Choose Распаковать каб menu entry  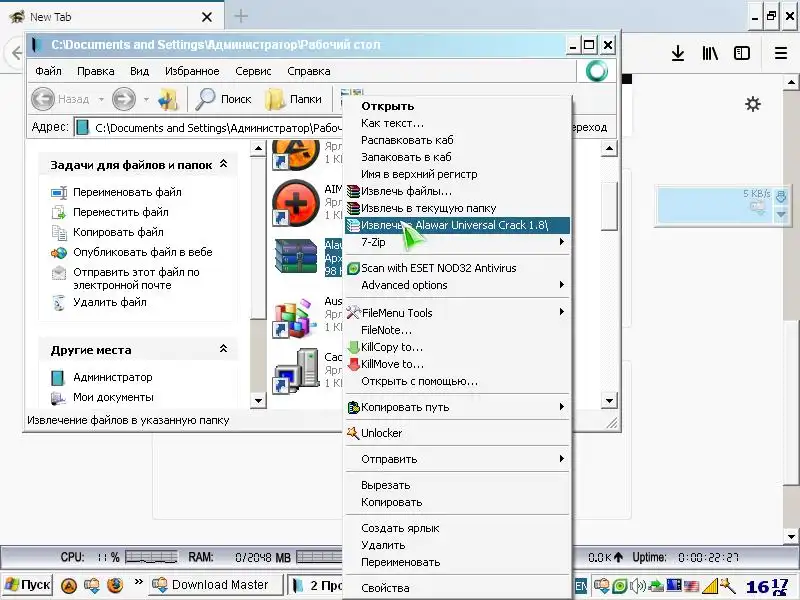407,140
